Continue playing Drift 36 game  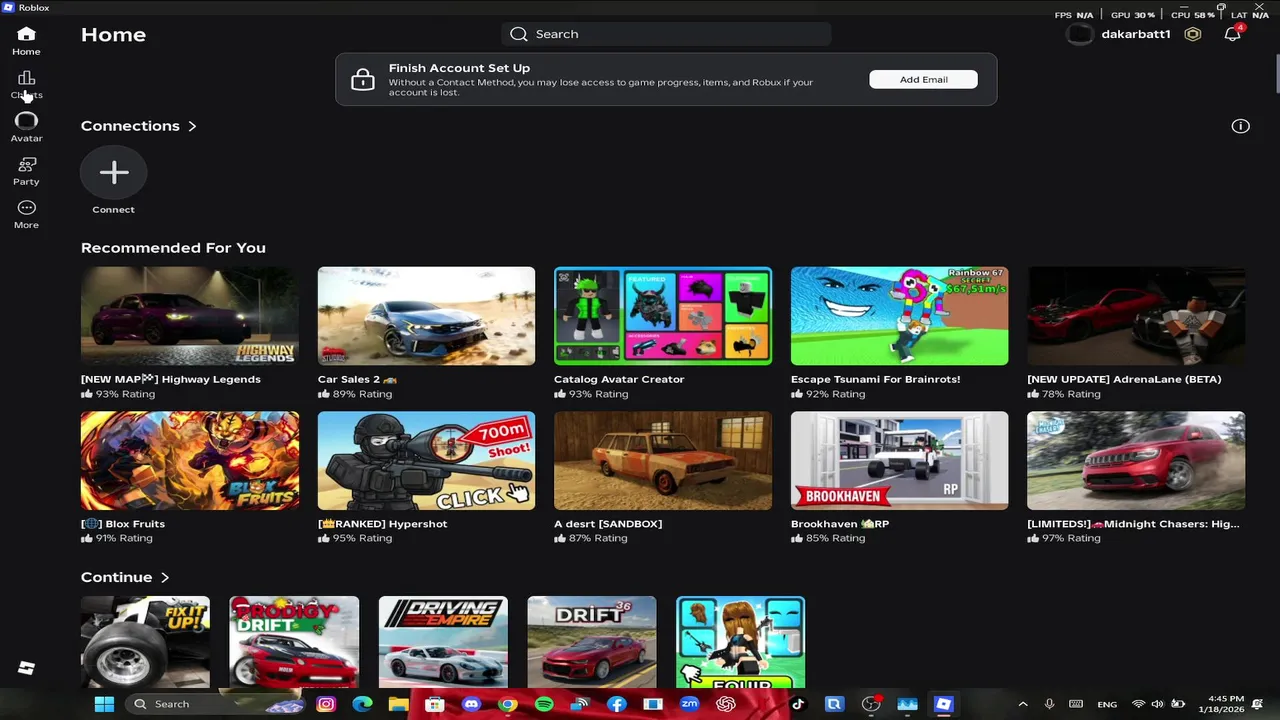point(592,642)
